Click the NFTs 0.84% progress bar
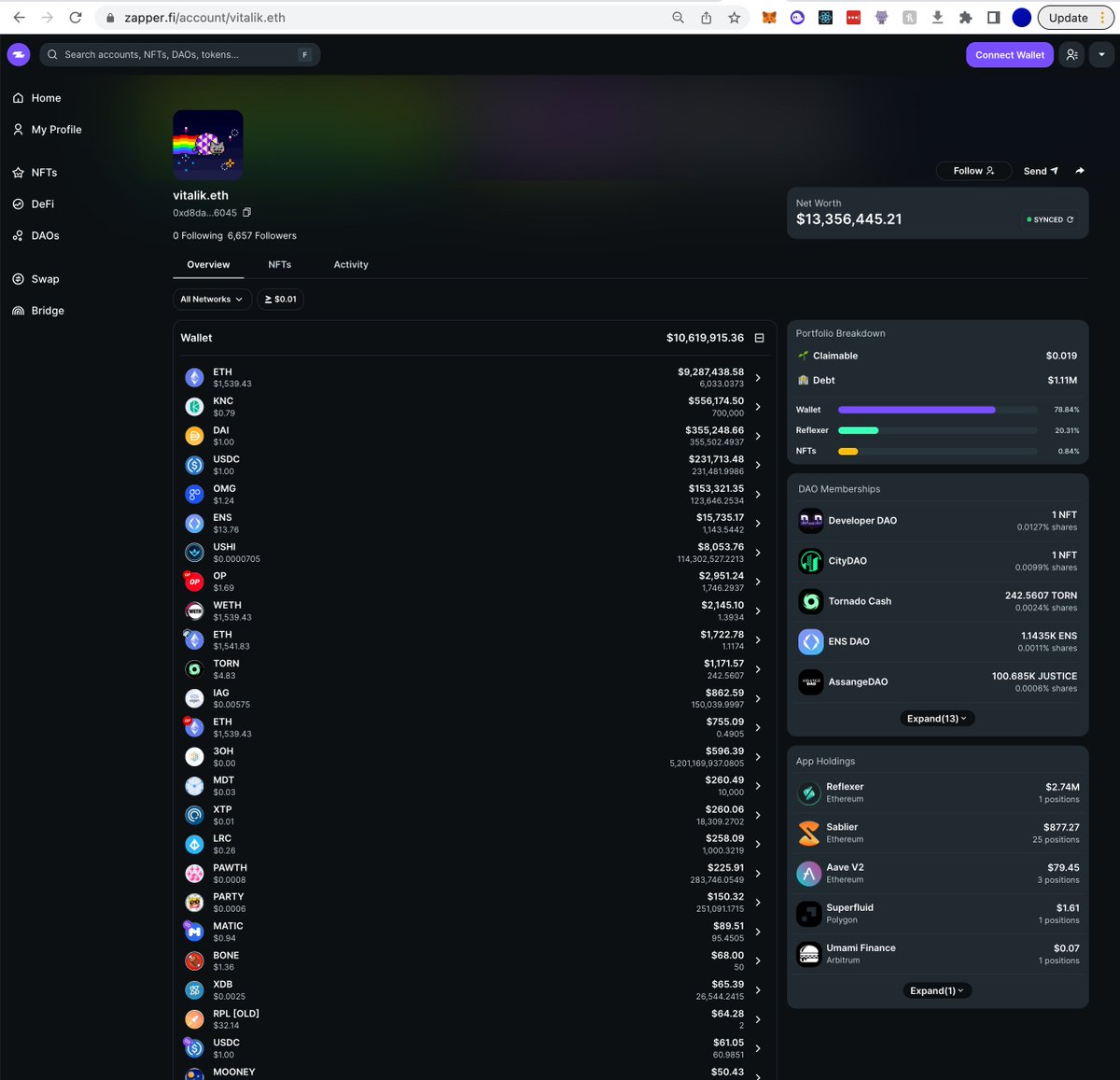 coord(937,451)
